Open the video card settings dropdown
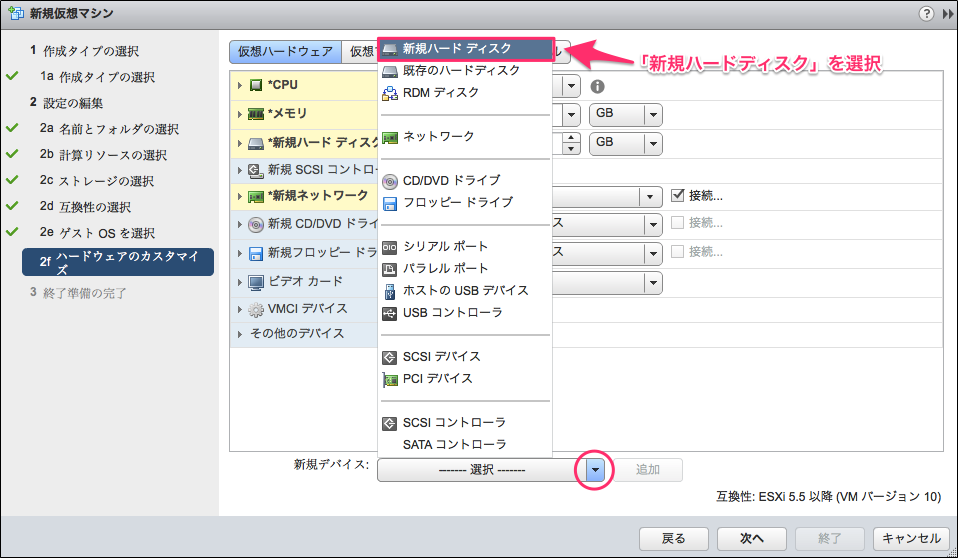Screen dimensions: 958x558 653,283
